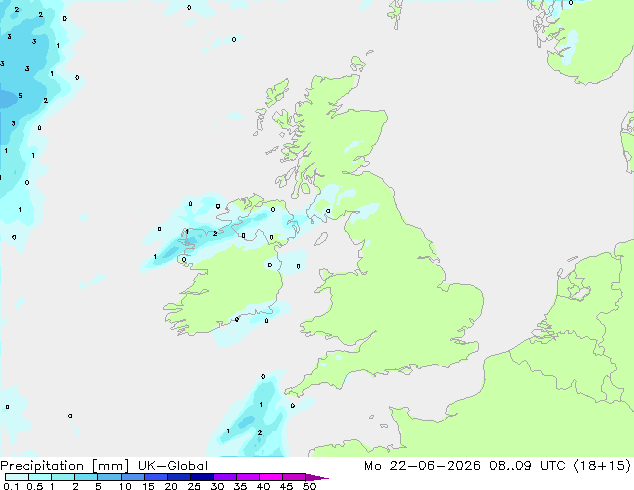Viewport: 634px width, 490px height.
Task: Click the "25" legend scale label
Action: [194, 486]
